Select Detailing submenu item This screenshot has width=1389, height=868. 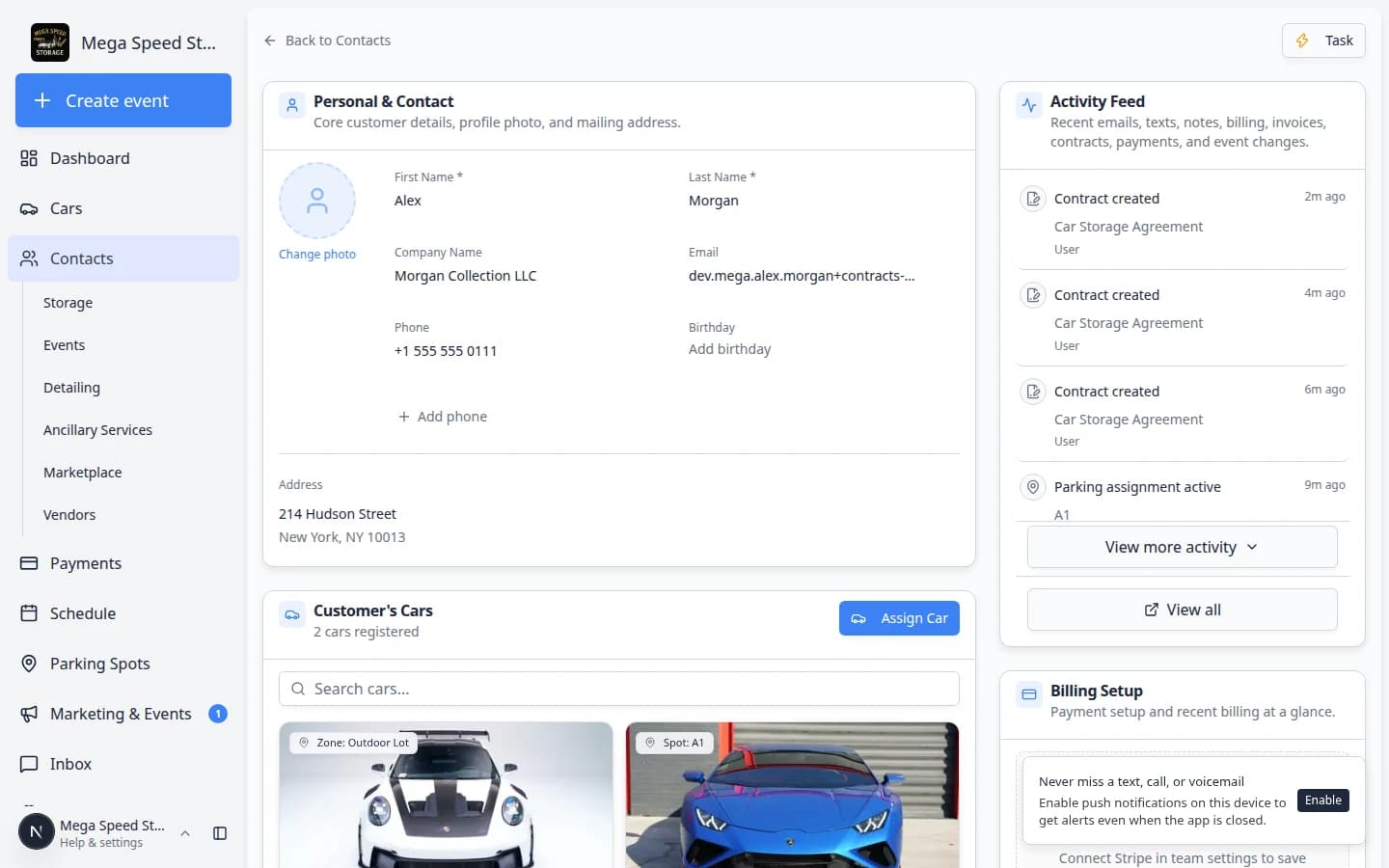pos(71,388)
